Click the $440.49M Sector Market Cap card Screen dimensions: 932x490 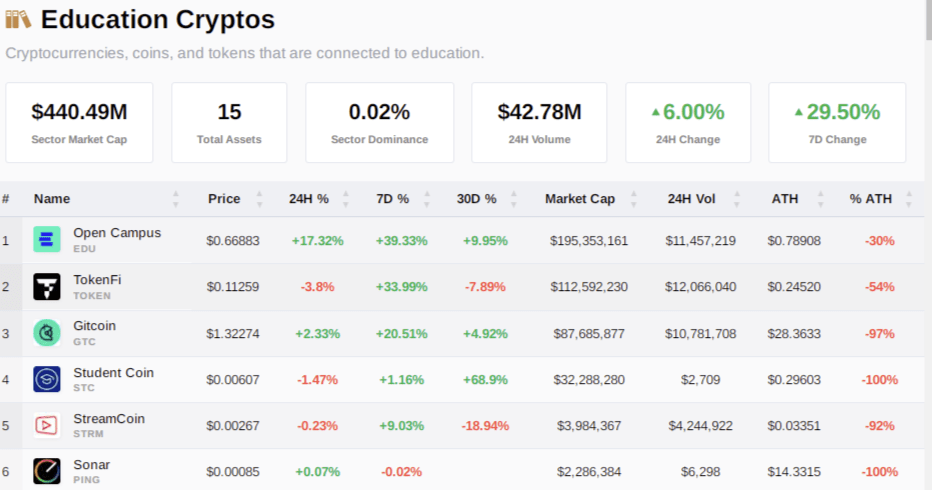pos(79,122)
